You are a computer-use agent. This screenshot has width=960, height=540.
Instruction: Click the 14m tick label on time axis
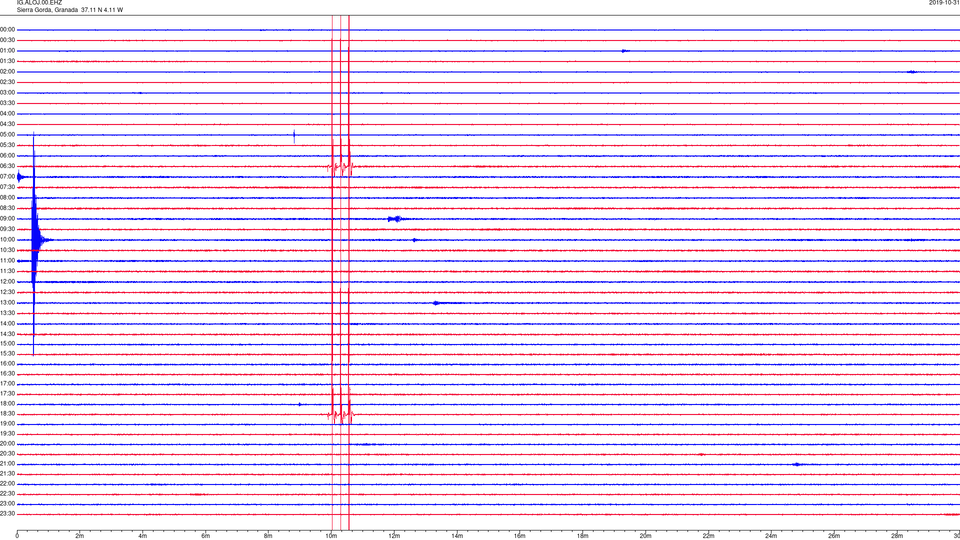[x=457, y=536]
